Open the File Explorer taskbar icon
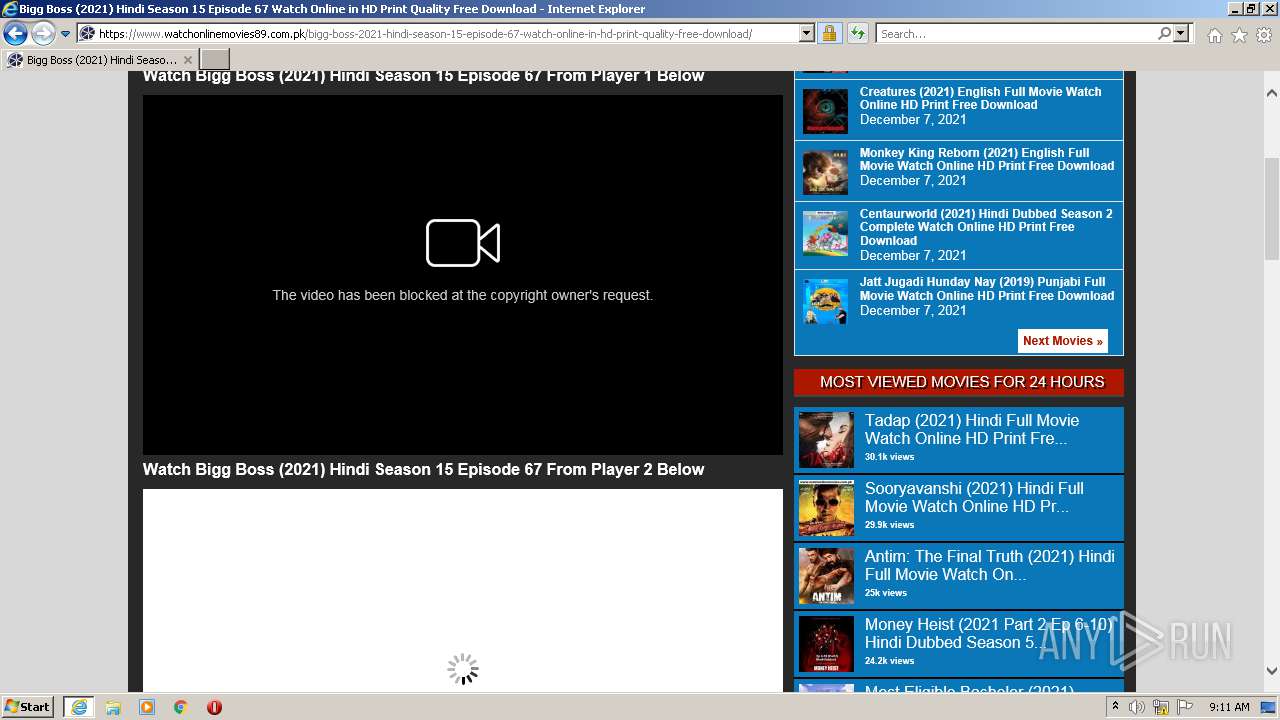1280x720 pixels. click(113, 707)
